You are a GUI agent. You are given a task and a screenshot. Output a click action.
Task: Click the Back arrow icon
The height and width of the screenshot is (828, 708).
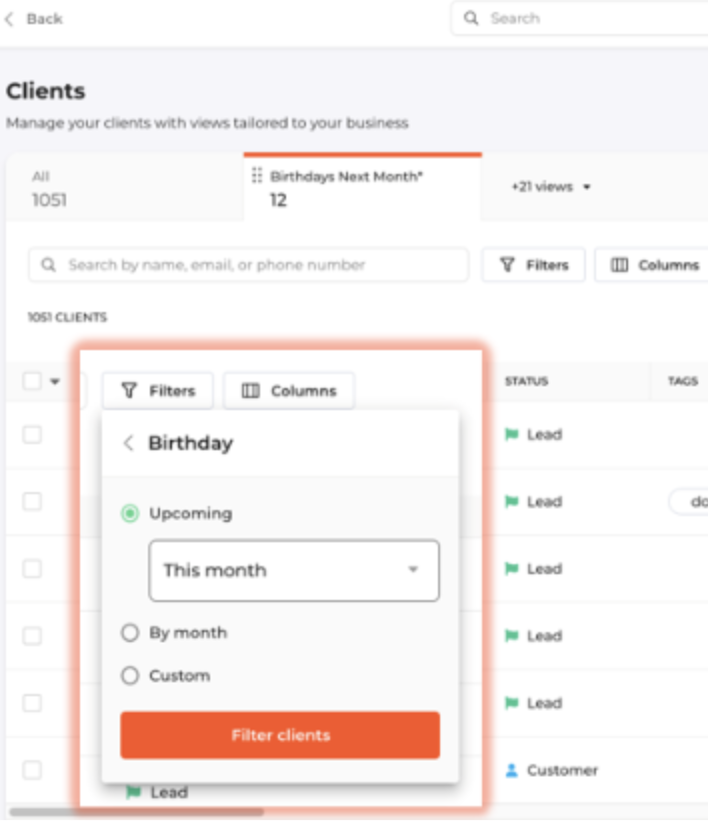(10, 19)
